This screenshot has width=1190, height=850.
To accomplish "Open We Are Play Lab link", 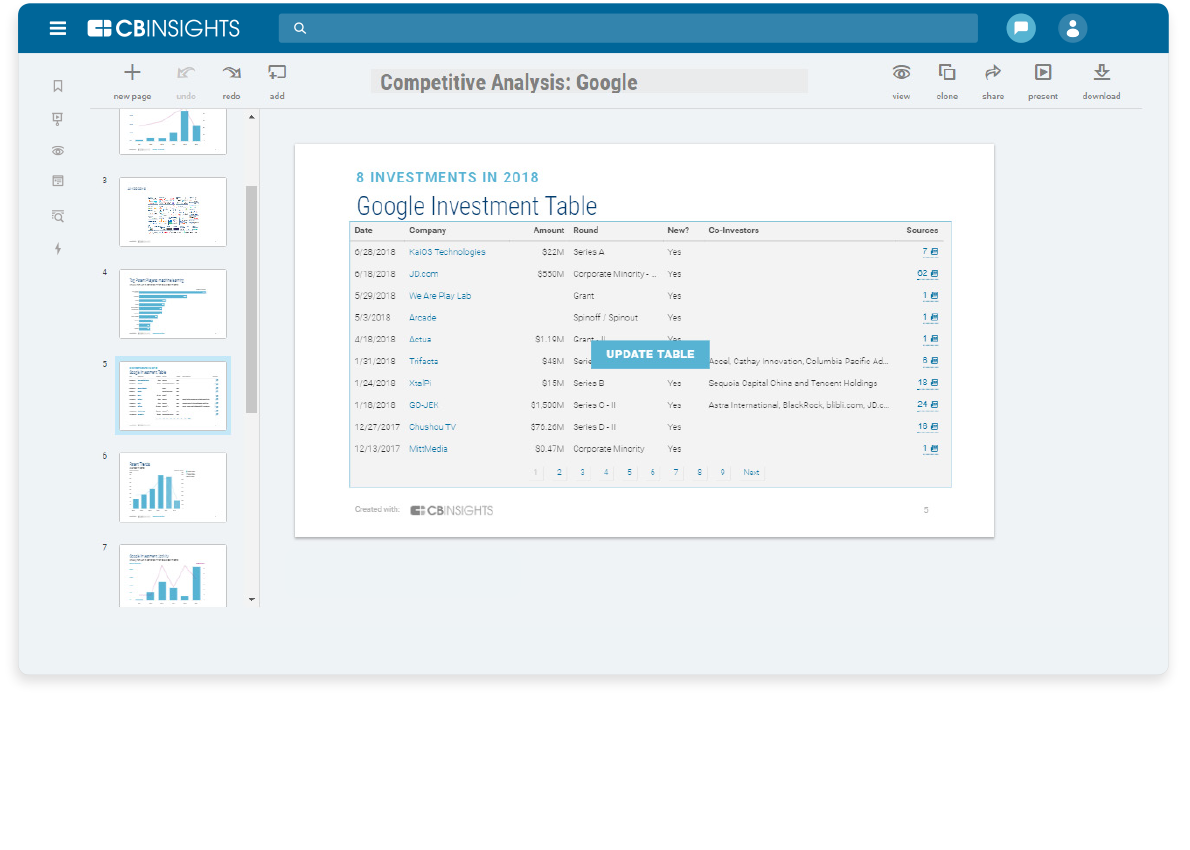I will pyautogui.click(x=440, y=296).
